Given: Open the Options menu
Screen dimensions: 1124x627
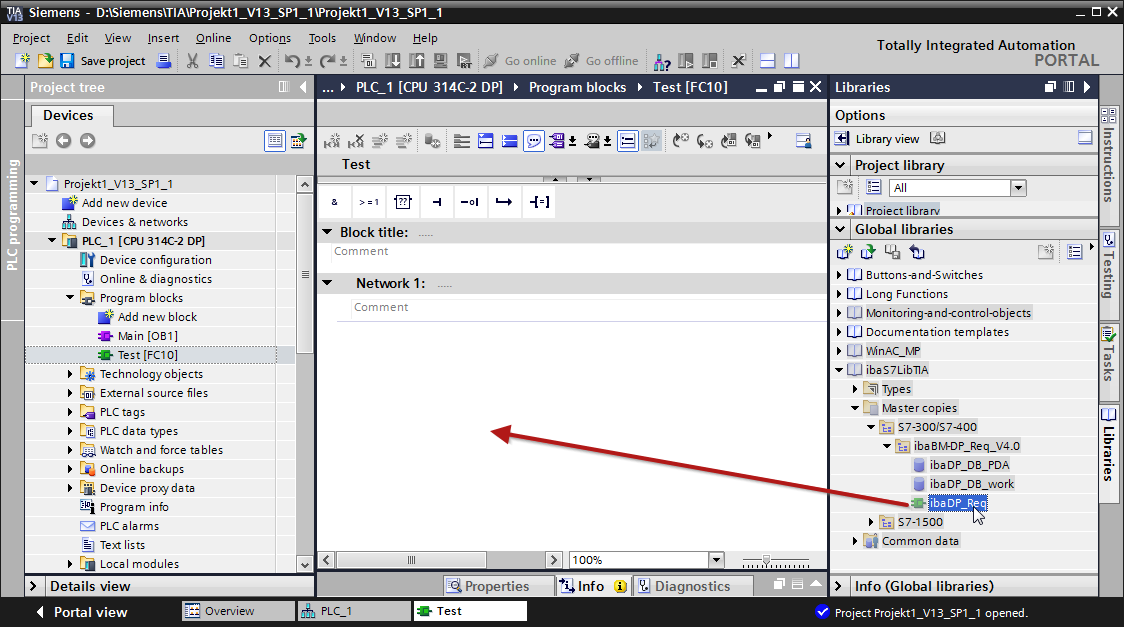Looking at the screenshot, I should [x=270, y=38].
